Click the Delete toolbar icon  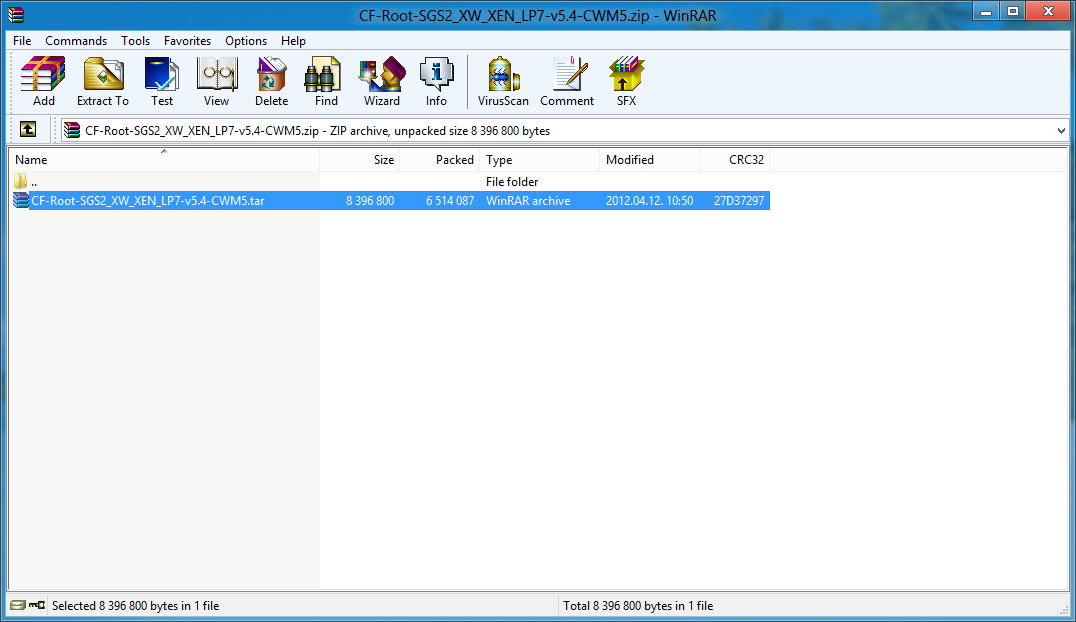(272, 82)
